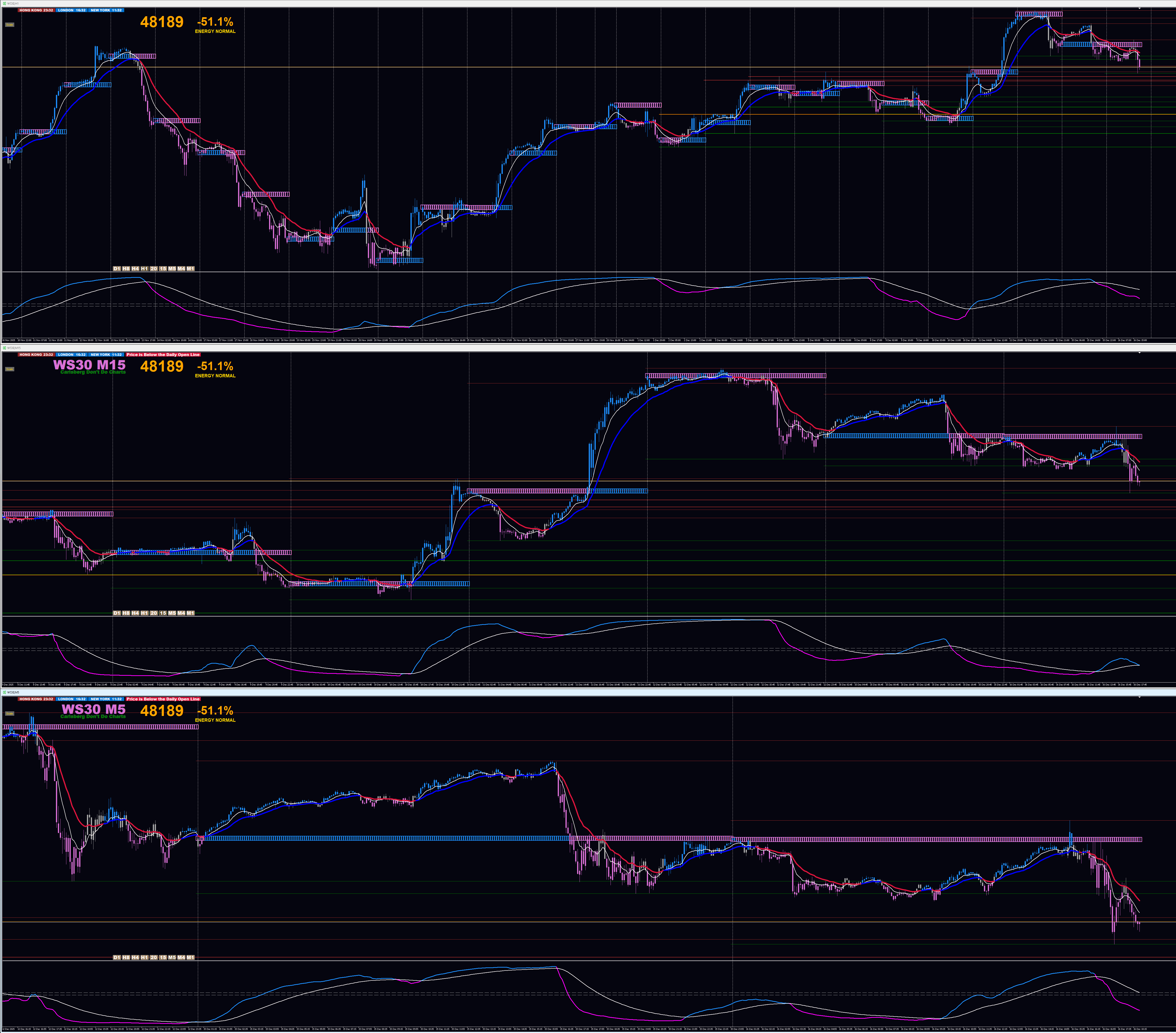Select H4 timeframe in the M15 chart

(x=135, y=613)
